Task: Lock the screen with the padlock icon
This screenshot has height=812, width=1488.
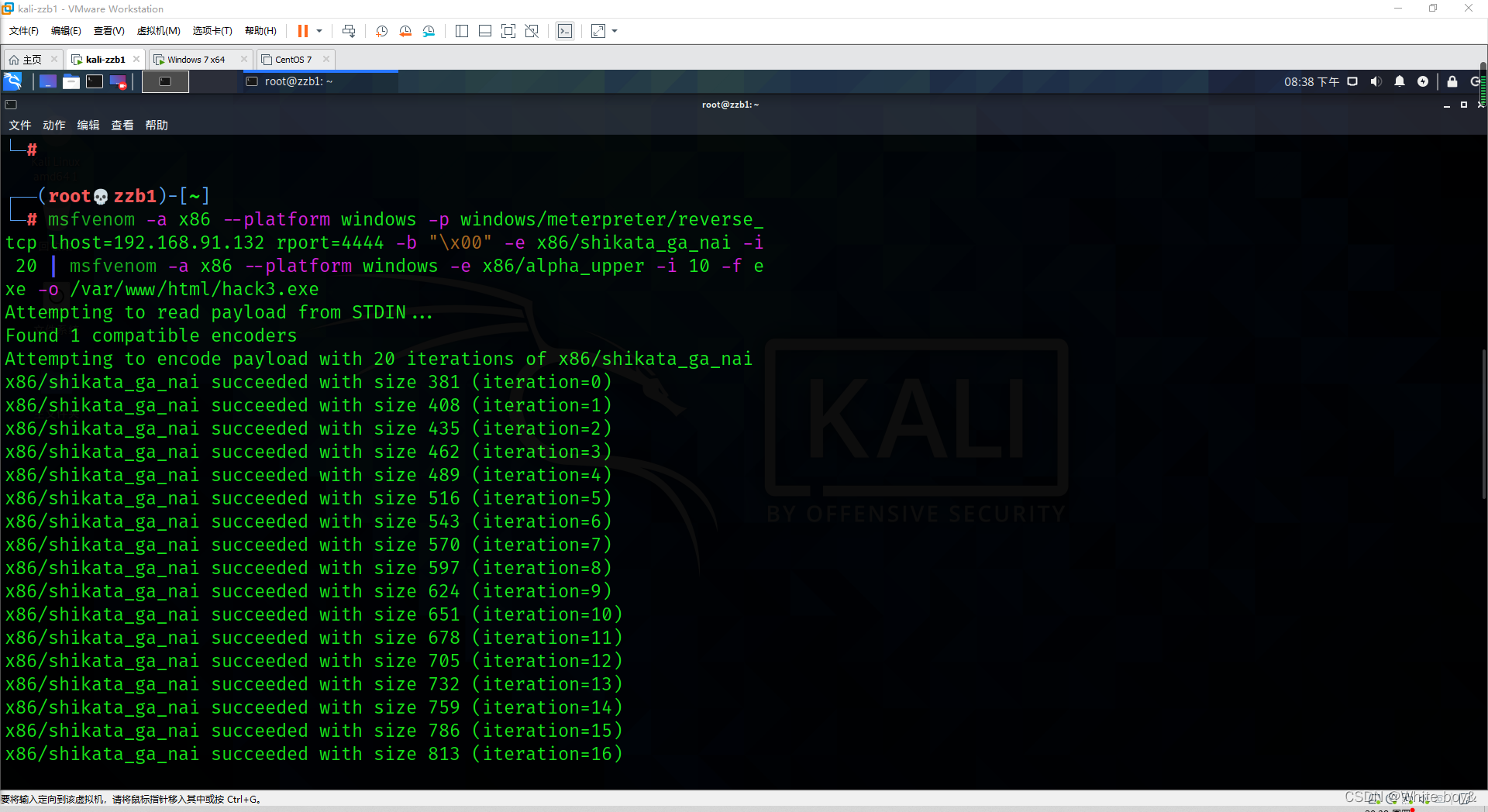Action: click(x=1452, y=81)
